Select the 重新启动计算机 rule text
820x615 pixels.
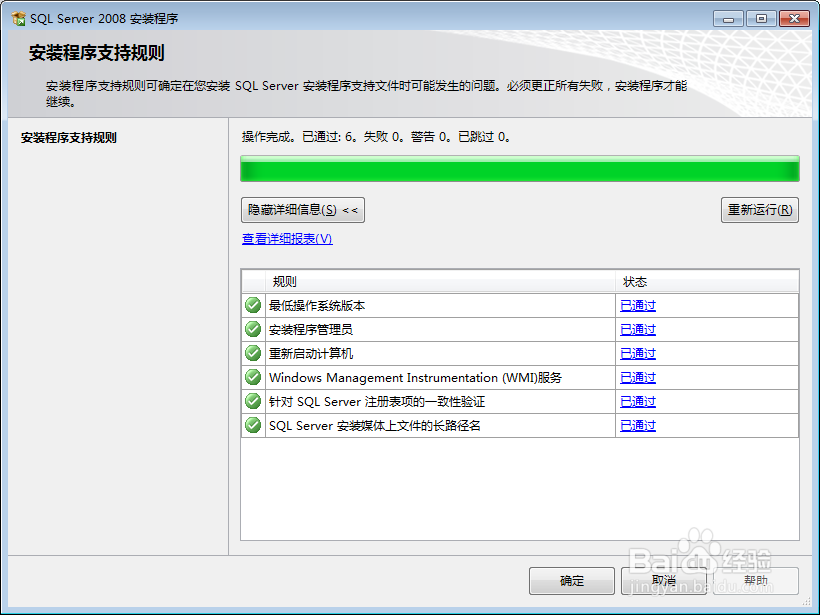pos(311,354)
